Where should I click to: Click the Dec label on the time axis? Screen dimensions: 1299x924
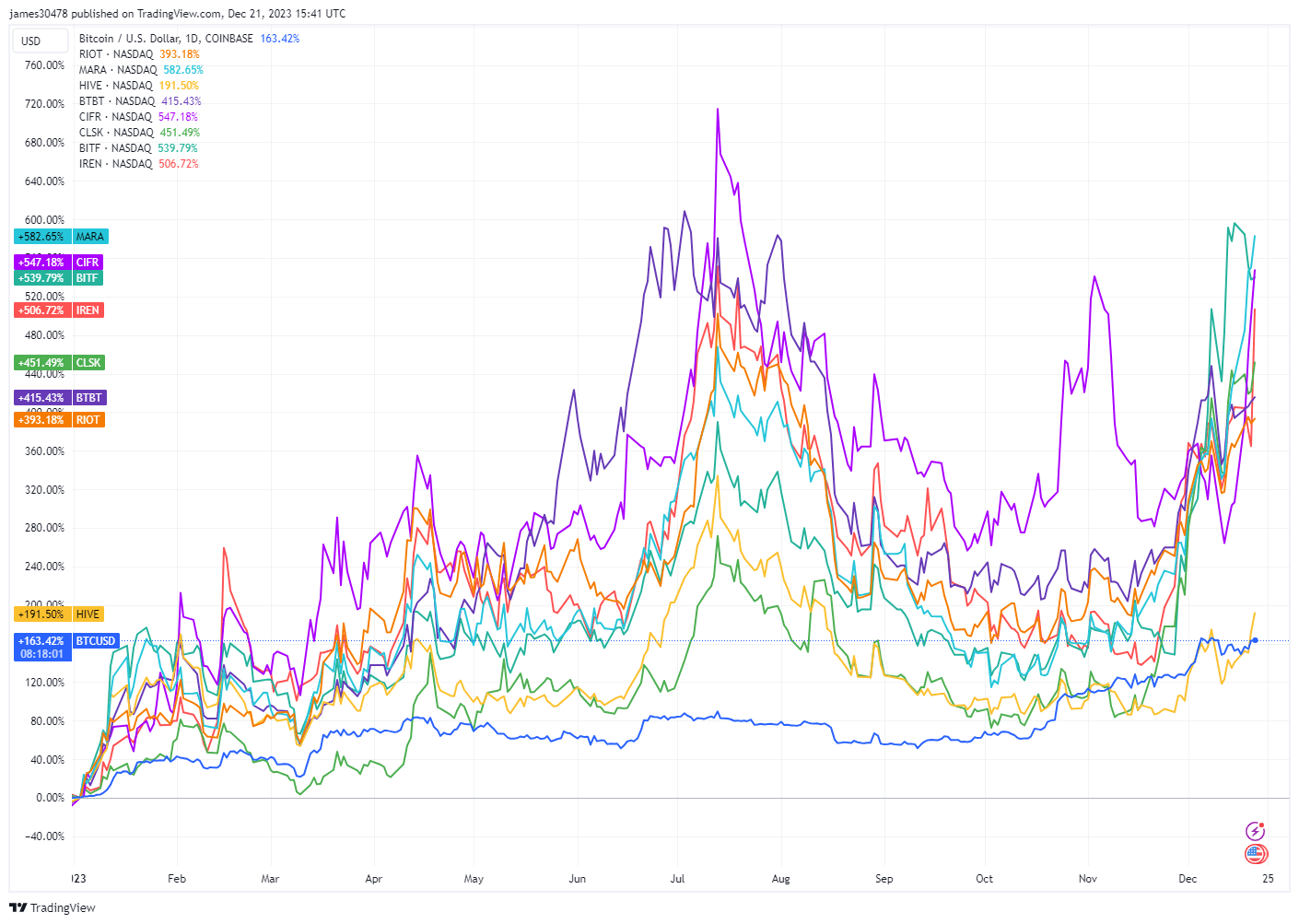tap(1187, 879)
